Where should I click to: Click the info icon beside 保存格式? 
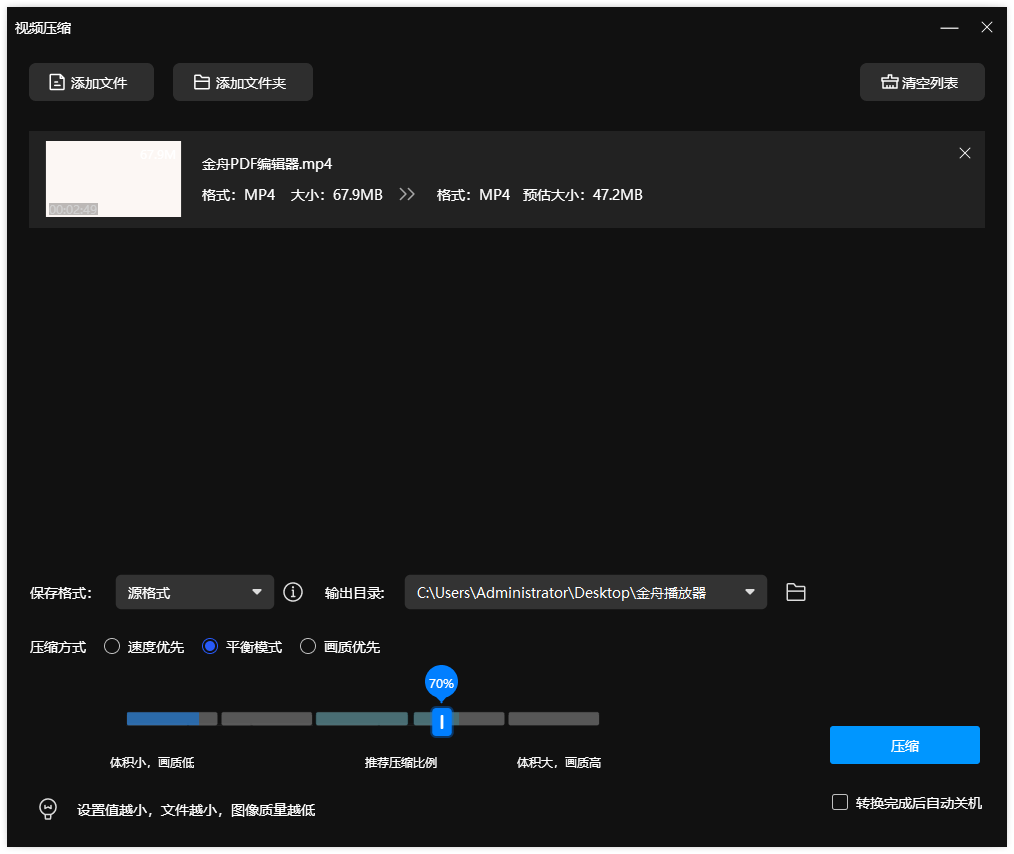tap(293, 592)
